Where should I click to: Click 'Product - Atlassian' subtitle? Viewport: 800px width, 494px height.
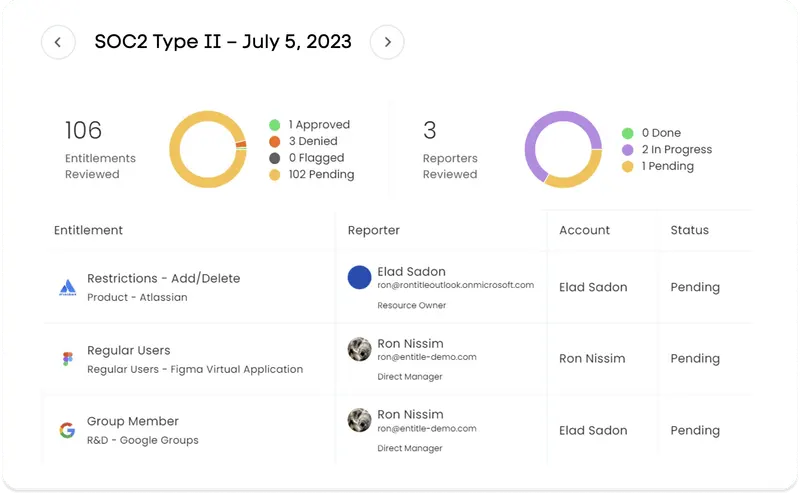pos(137,297)
